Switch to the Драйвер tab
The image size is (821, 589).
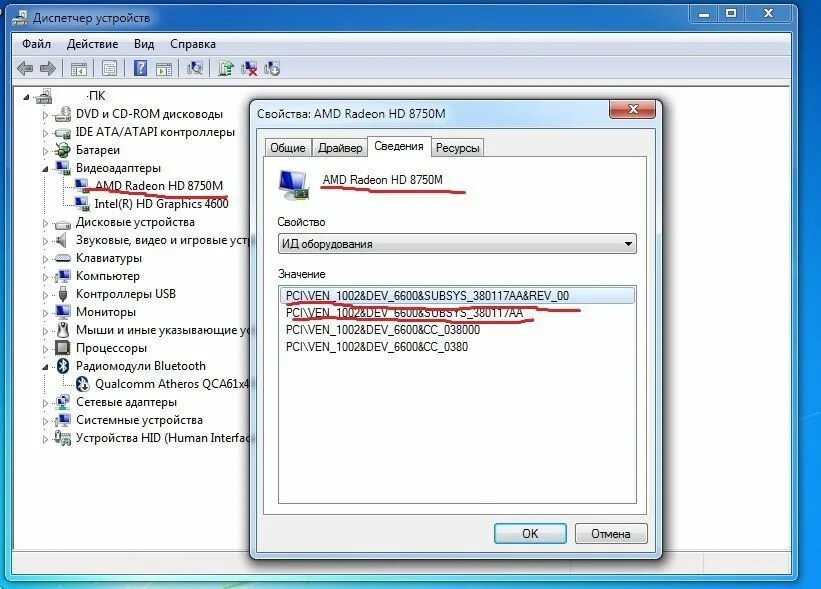[x=340, y=148]
